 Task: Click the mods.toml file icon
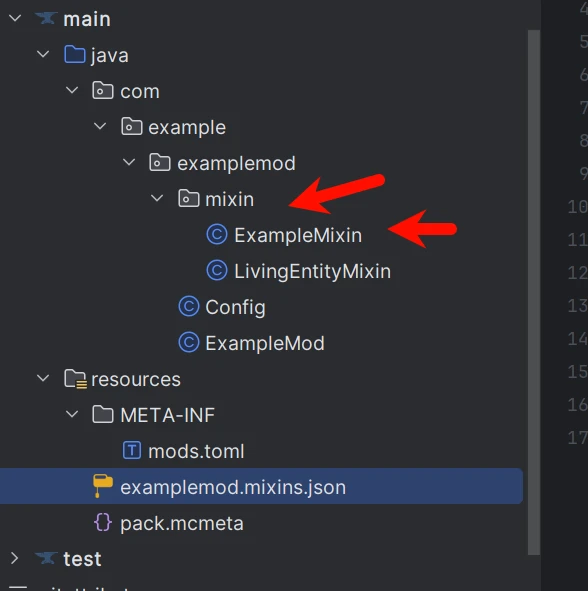tap(132, 450)
